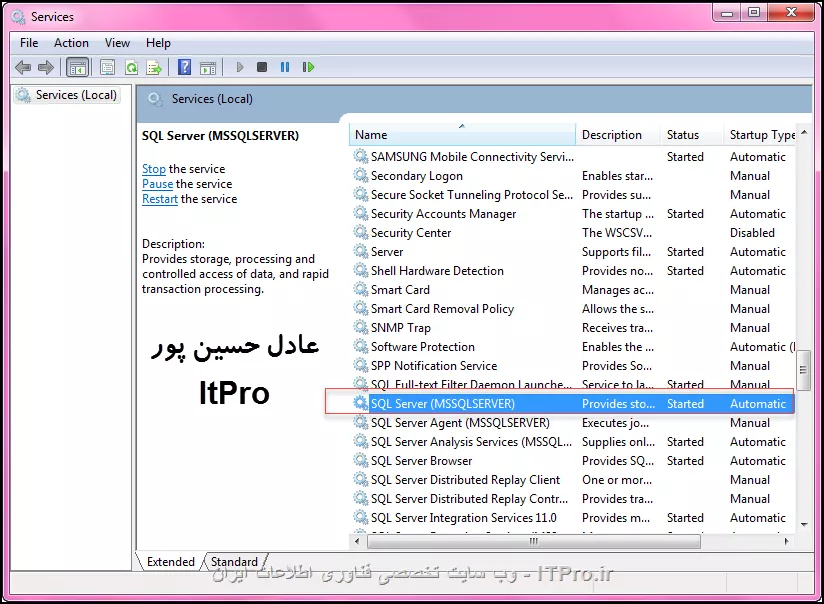Click the horizontal scrollbar thumb
Viewport: 824px width, 604px height.
pyautogui.click(x=534, y=541)
